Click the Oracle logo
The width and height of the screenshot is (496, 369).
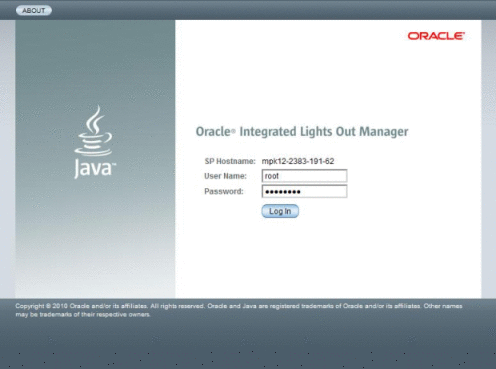(436, 36)
